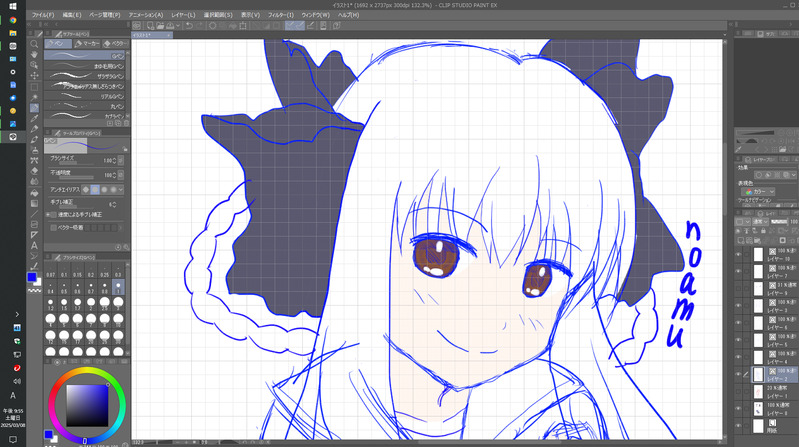
Task: Click the brush size stepper arrows
Action: (x=114, y=160)
